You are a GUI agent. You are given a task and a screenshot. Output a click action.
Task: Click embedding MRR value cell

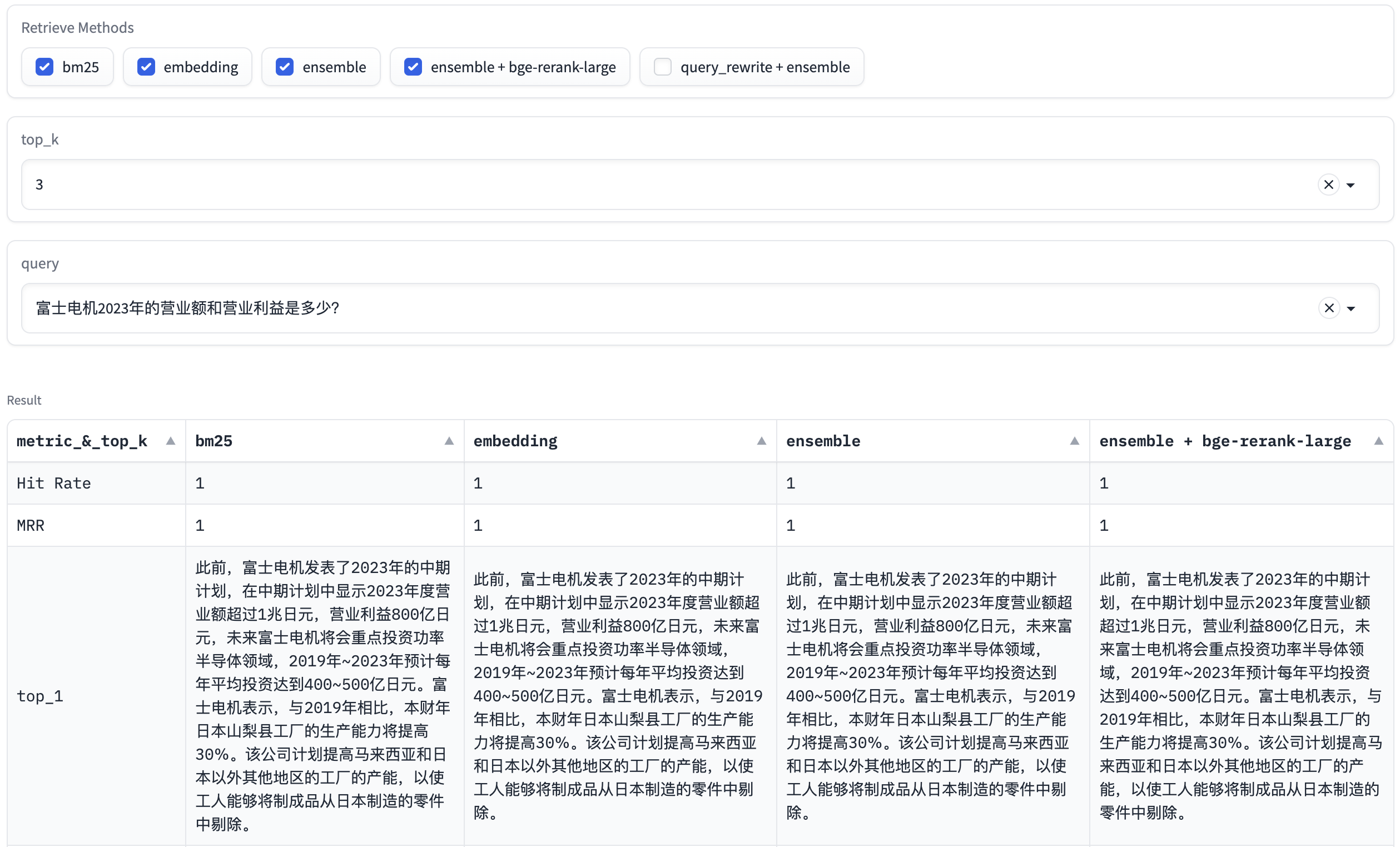[x=620, y=525]
